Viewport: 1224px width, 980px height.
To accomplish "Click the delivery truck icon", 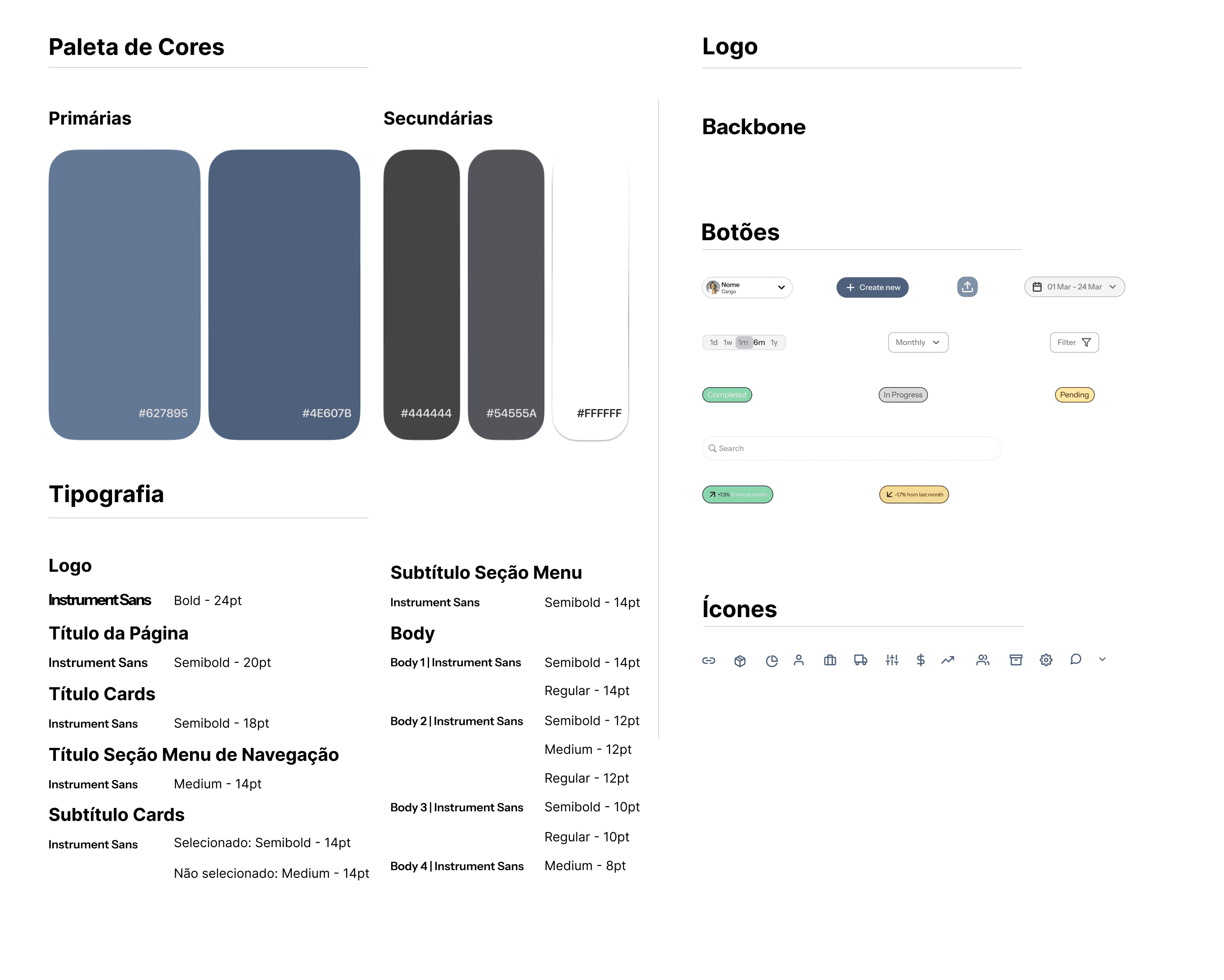I will [x=860, y=659].
